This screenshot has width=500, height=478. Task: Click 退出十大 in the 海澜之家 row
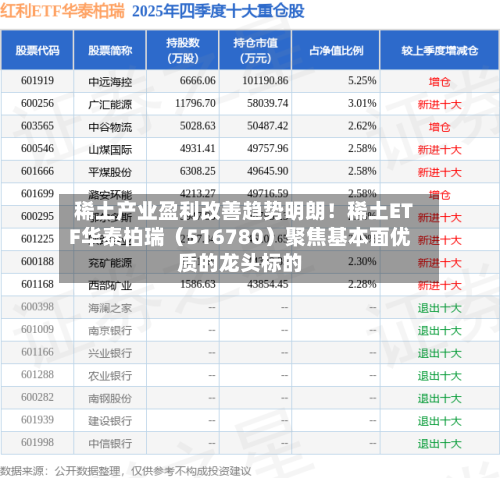(439, 308)
